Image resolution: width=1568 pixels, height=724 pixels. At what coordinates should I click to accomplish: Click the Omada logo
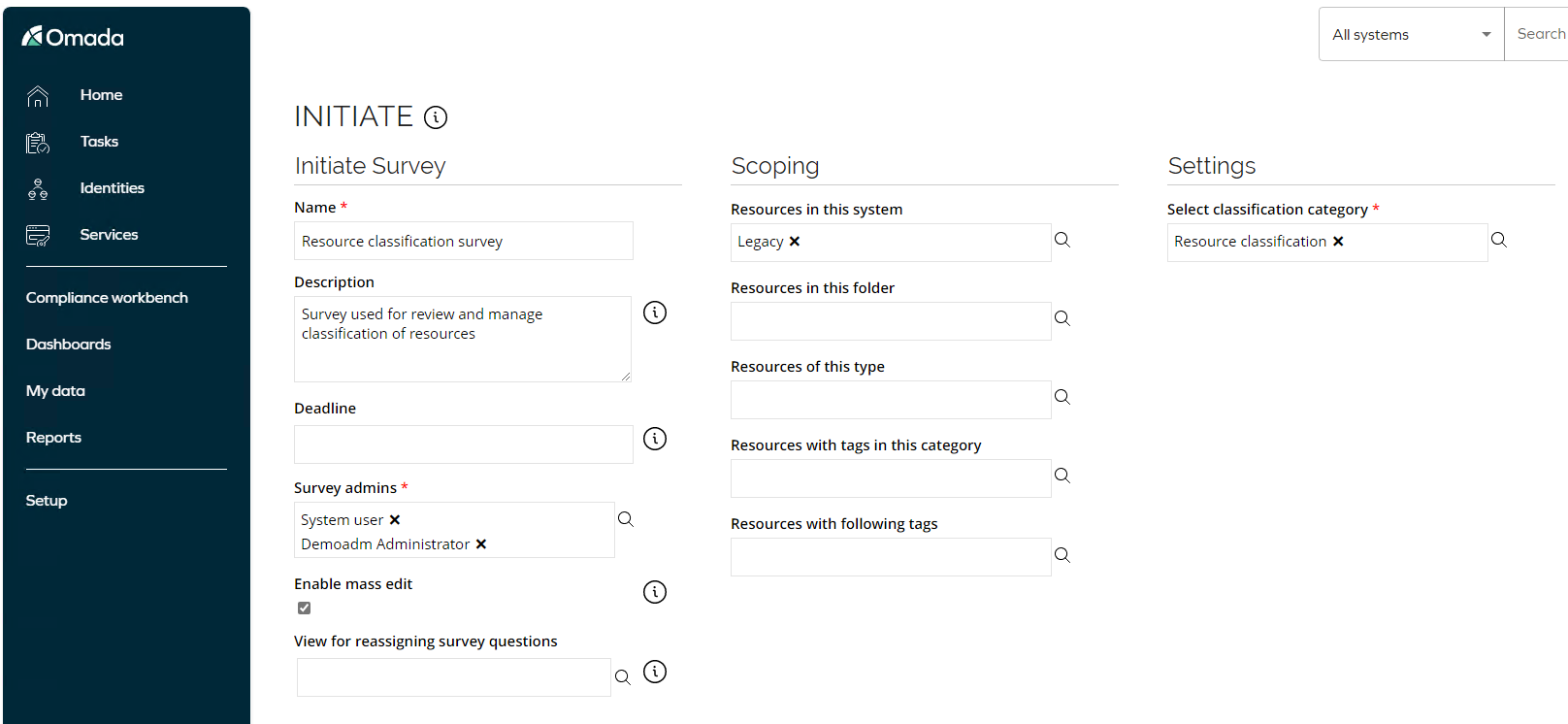[x=73, y=37]
